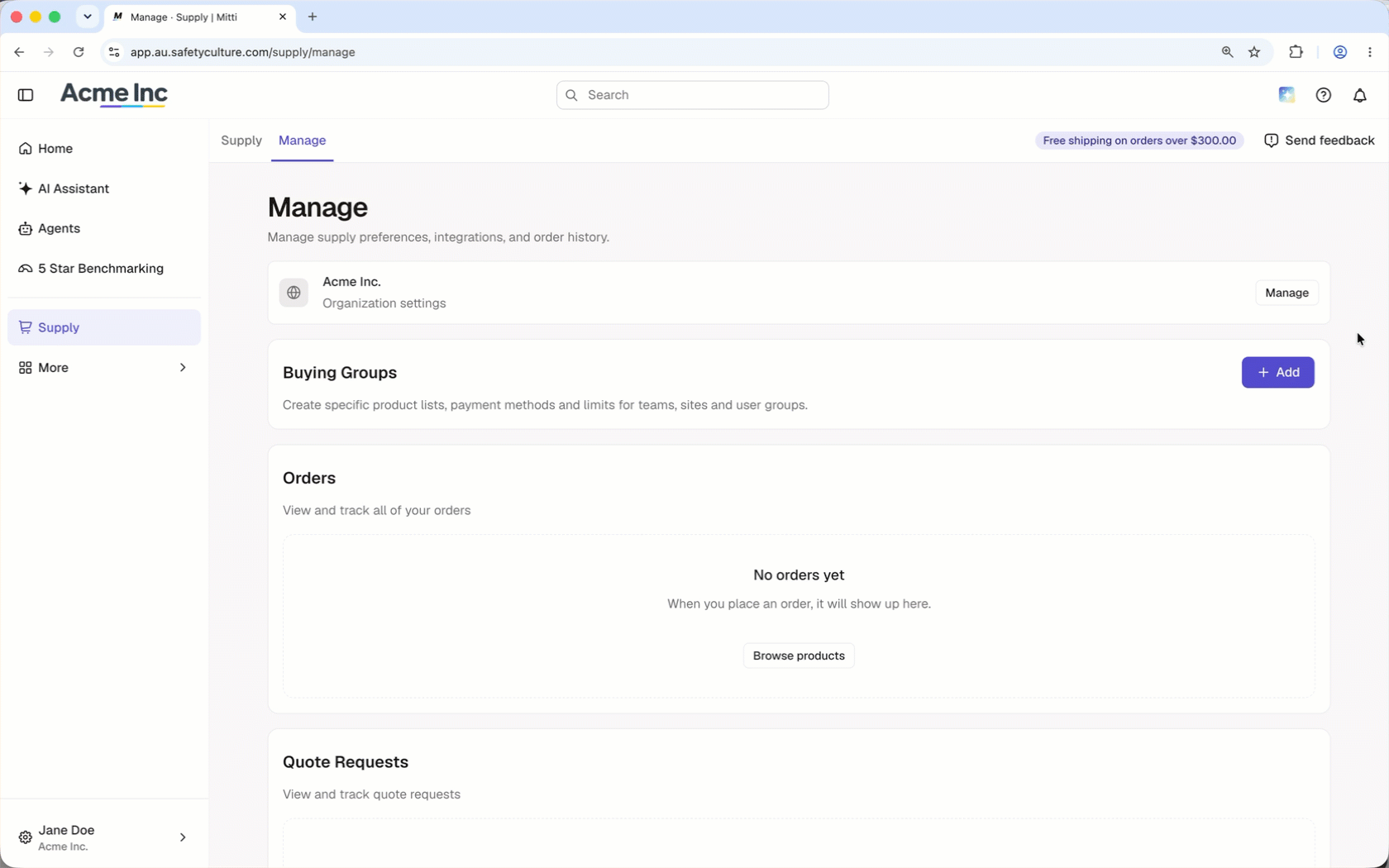Add a new Buying Group

(x=1277, y=372)
